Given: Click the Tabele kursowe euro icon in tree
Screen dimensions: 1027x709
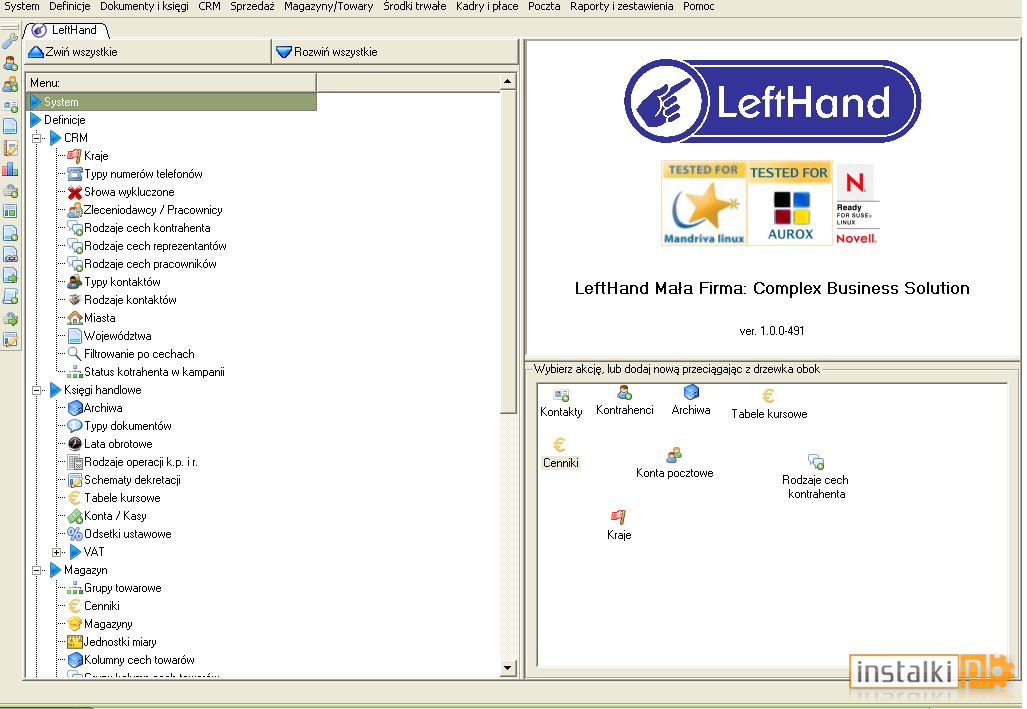Looking at the screenshot, I should point(75,498).
